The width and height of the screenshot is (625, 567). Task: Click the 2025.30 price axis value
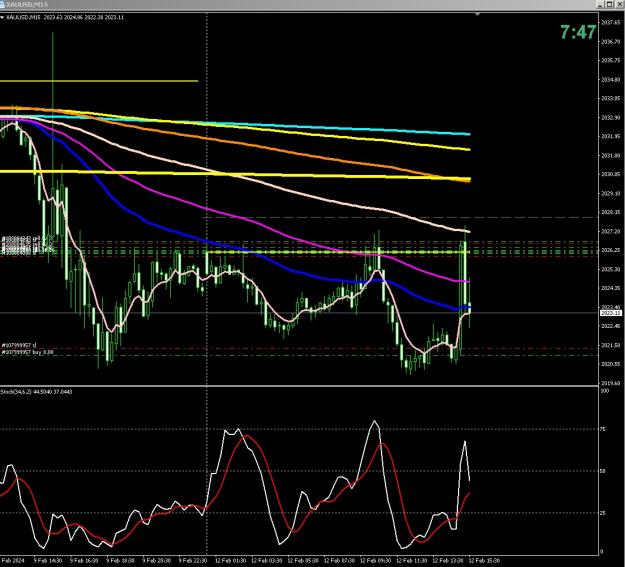pos(610,269)
